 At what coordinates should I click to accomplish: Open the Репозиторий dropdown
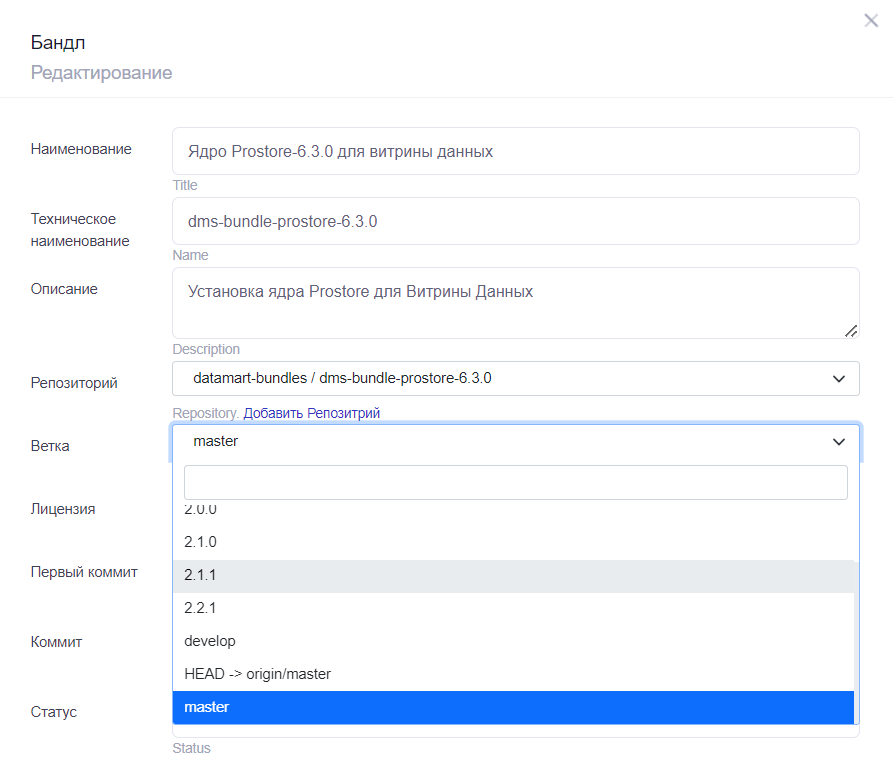coord(500,378)
